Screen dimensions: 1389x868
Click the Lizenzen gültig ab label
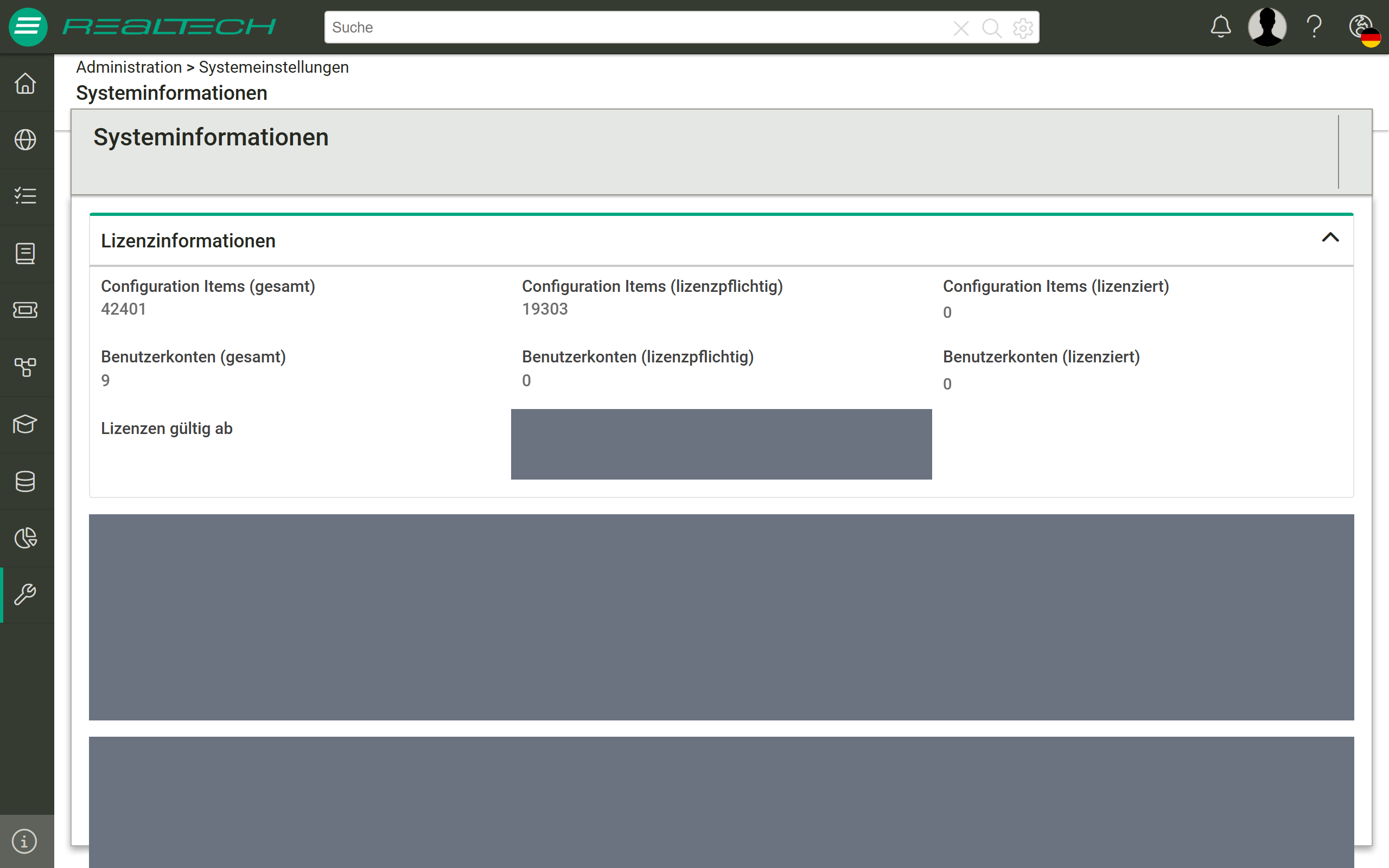click(167, 428)
